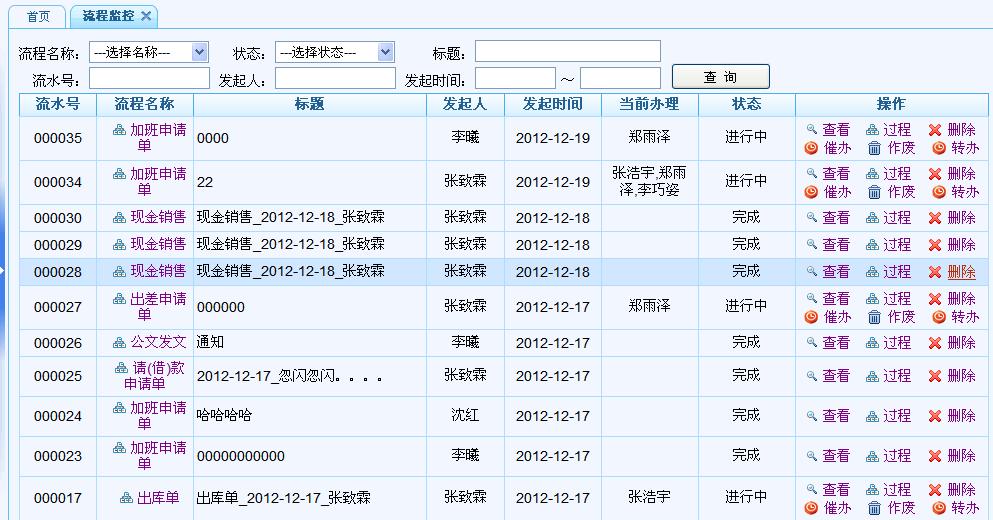Viewport: 993px width, 520px height.
Task: Click the delete X icon for row 000034
Action: click(935, 174)
